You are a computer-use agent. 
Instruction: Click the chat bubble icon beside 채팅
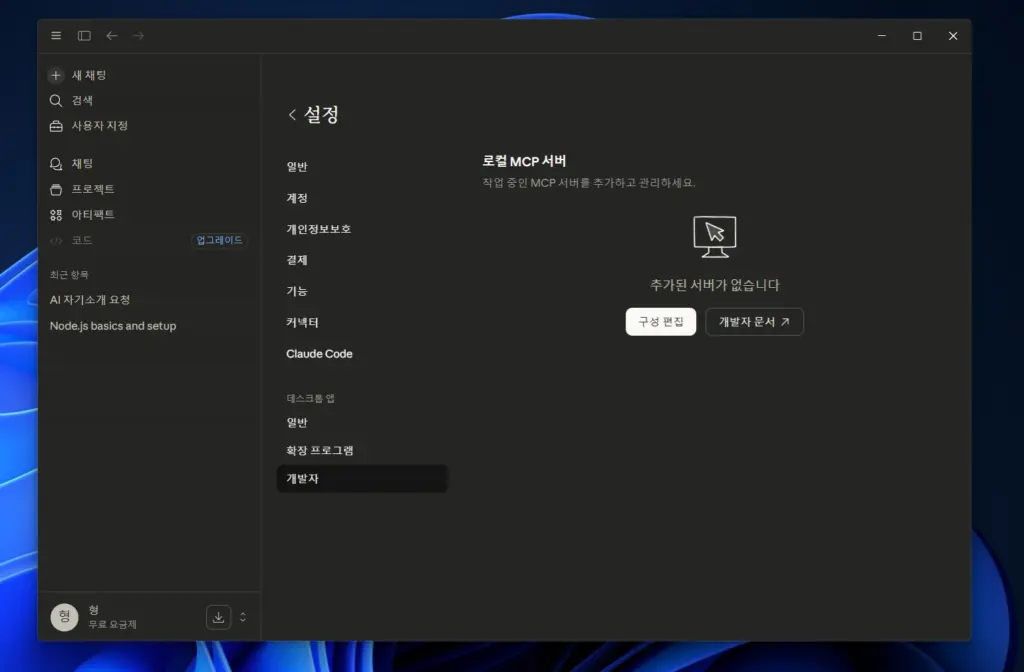pyautogui.click(x=56, y=164)
